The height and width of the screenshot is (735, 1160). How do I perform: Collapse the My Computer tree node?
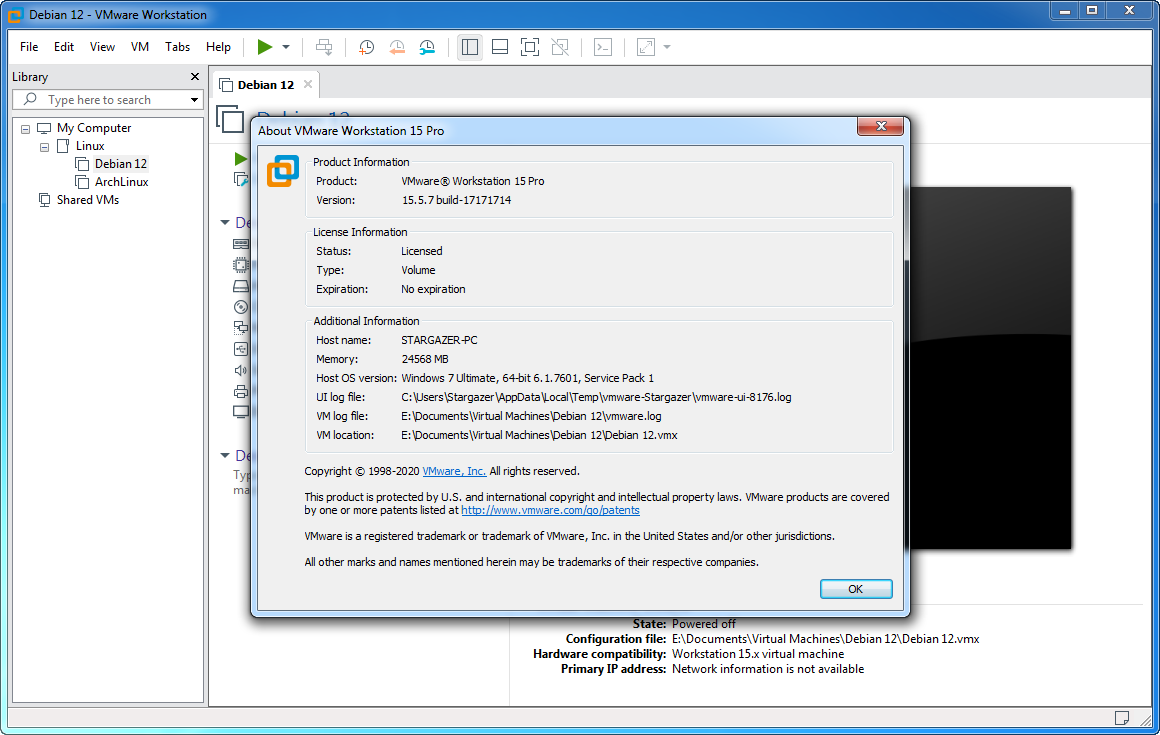25,128
